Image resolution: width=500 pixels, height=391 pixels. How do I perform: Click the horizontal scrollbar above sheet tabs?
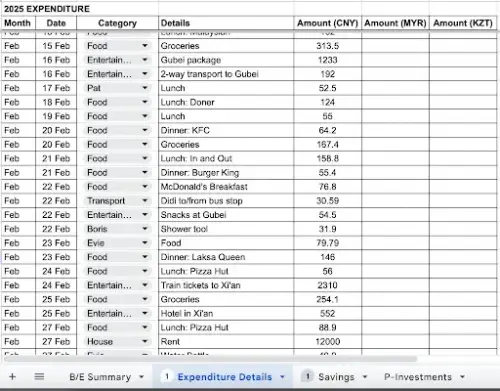coord(210,359)
